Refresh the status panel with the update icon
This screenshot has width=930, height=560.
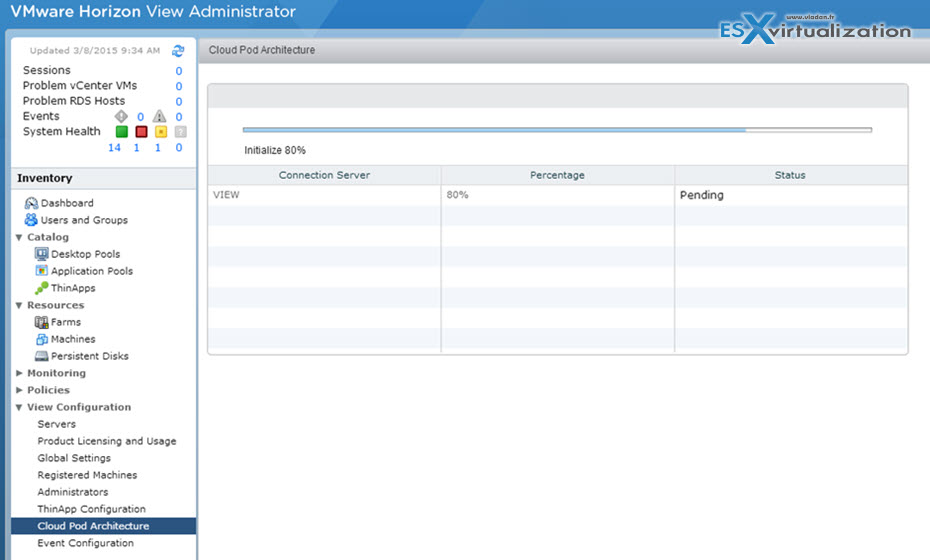178,51
